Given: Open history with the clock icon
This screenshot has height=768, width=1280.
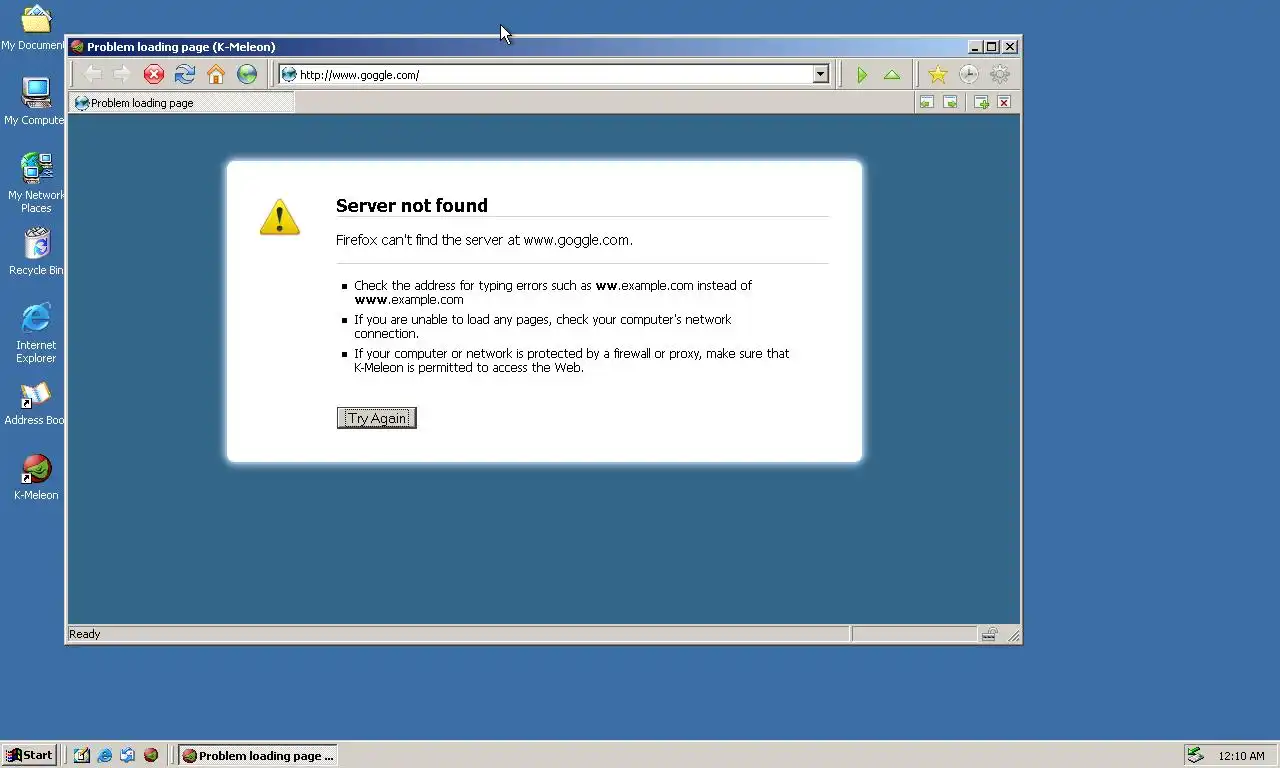Looking at the screenshot, I should (x=968, y=74).
